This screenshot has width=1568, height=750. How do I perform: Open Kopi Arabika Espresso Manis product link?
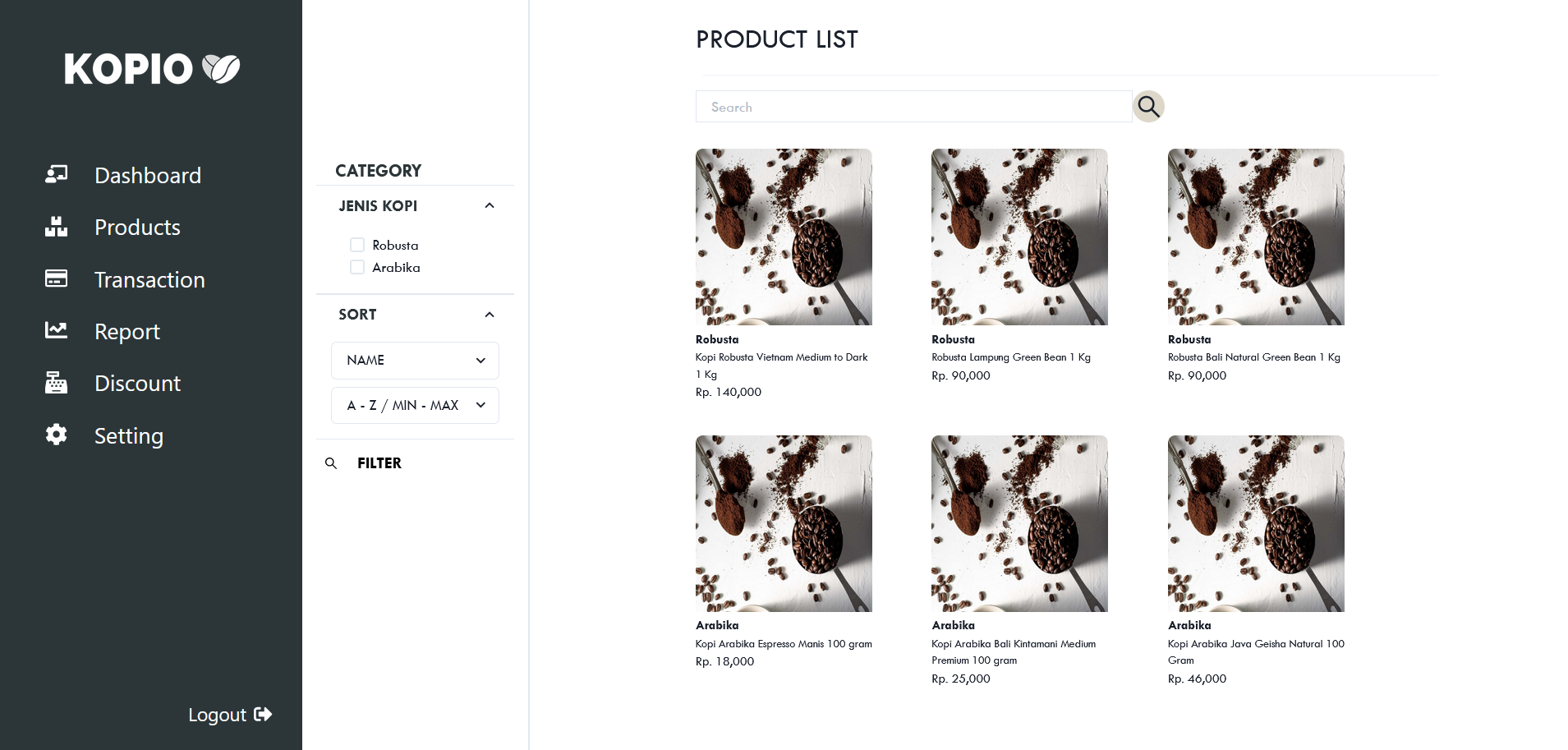point(784,644)
